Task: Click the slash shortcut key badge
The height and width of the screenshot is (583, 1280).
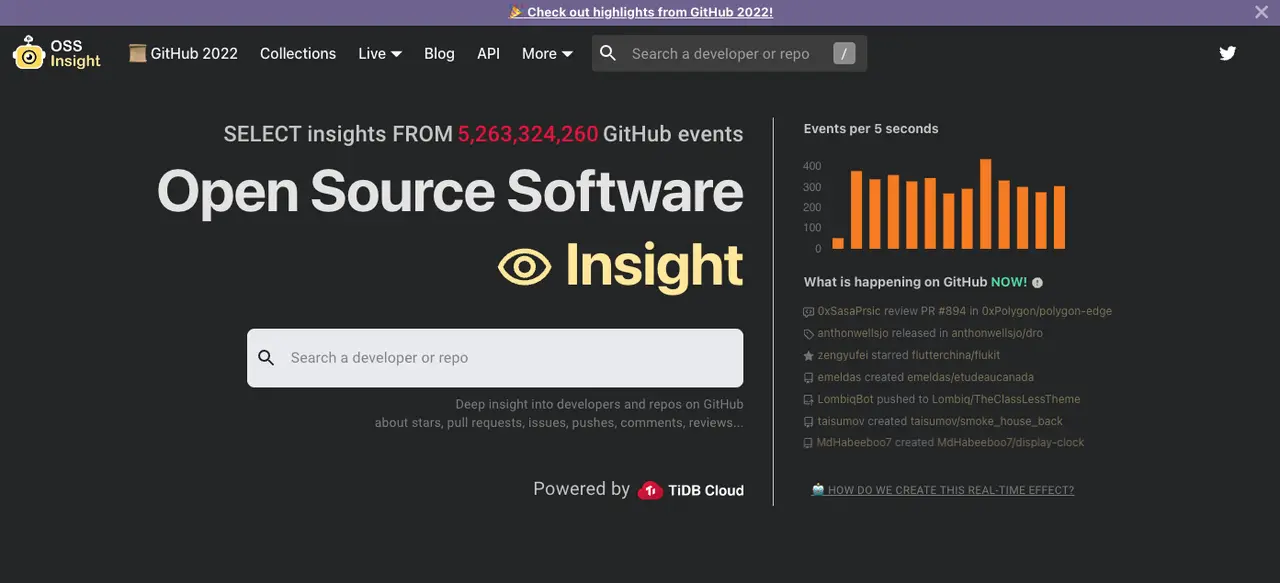Action: click(x=844, y=54)
